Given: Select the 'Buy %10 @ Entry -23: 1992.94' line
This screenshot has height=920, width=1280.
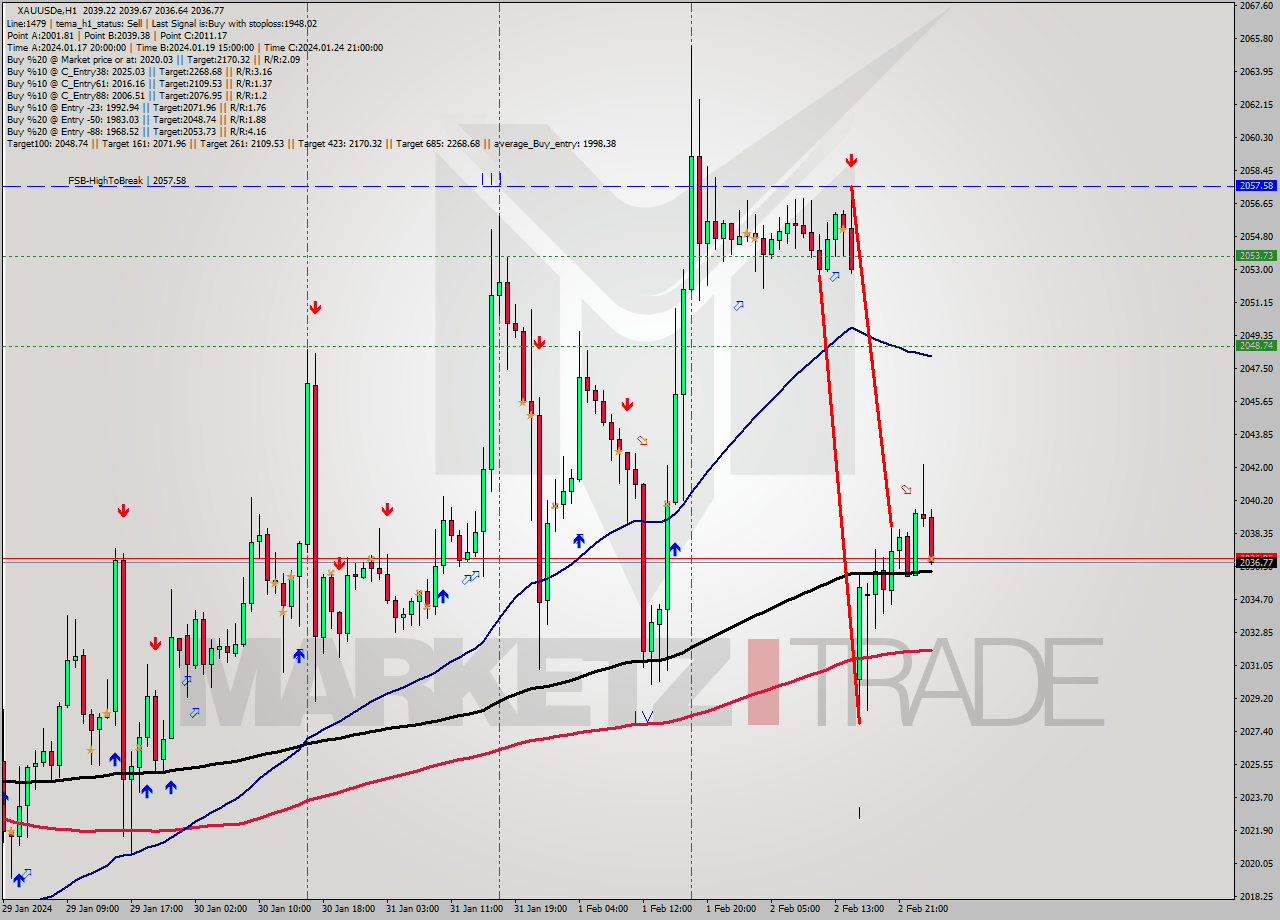Looking at the screenshot, I should pos(136,107).
